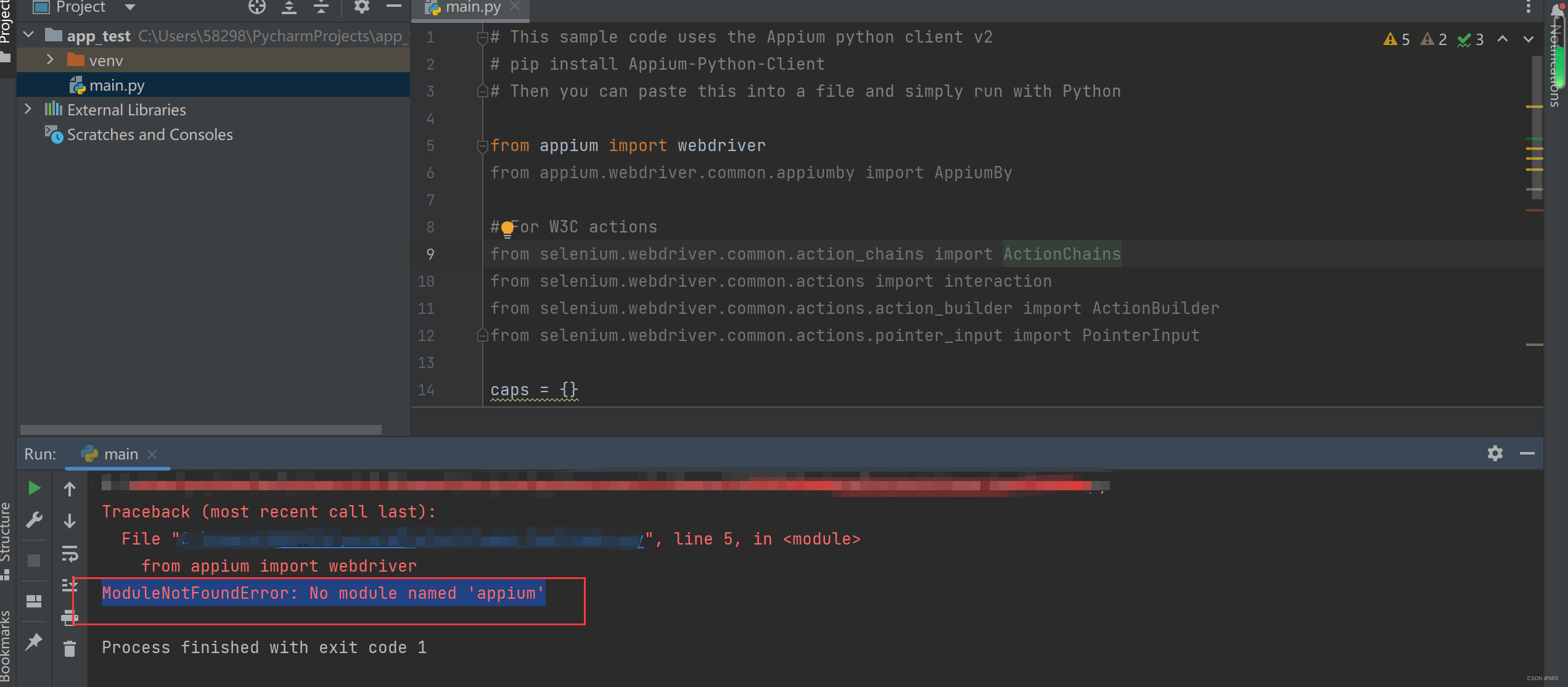Open run configuration wrench icon
Viewport: 1568px width, 687px height.
35,520
